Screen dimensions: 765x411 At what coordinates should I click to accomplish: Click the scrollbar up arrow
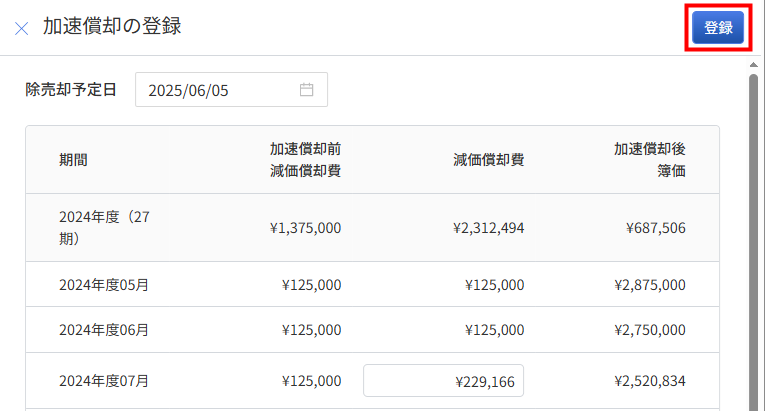[x=754, y=65]
